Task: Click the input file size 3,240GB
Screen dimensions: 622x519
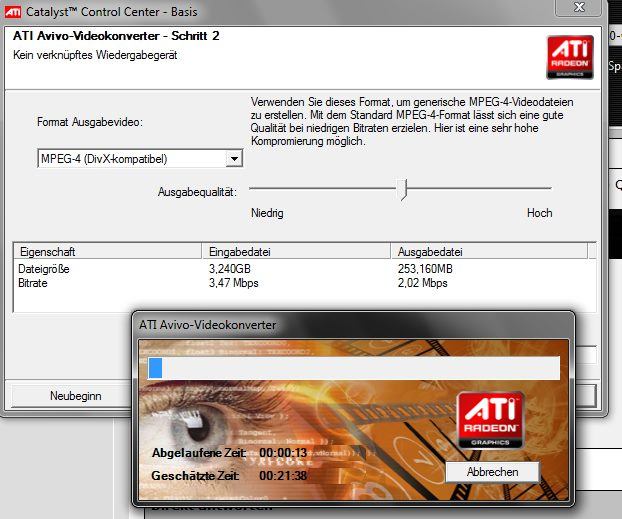Action: point(230,269)
